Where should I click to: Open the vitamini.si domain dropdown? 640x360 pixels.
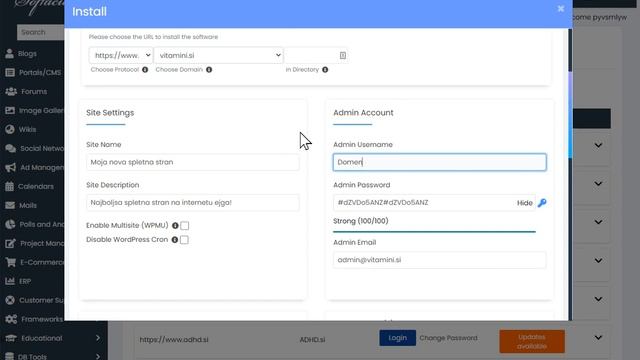point(219,55)
